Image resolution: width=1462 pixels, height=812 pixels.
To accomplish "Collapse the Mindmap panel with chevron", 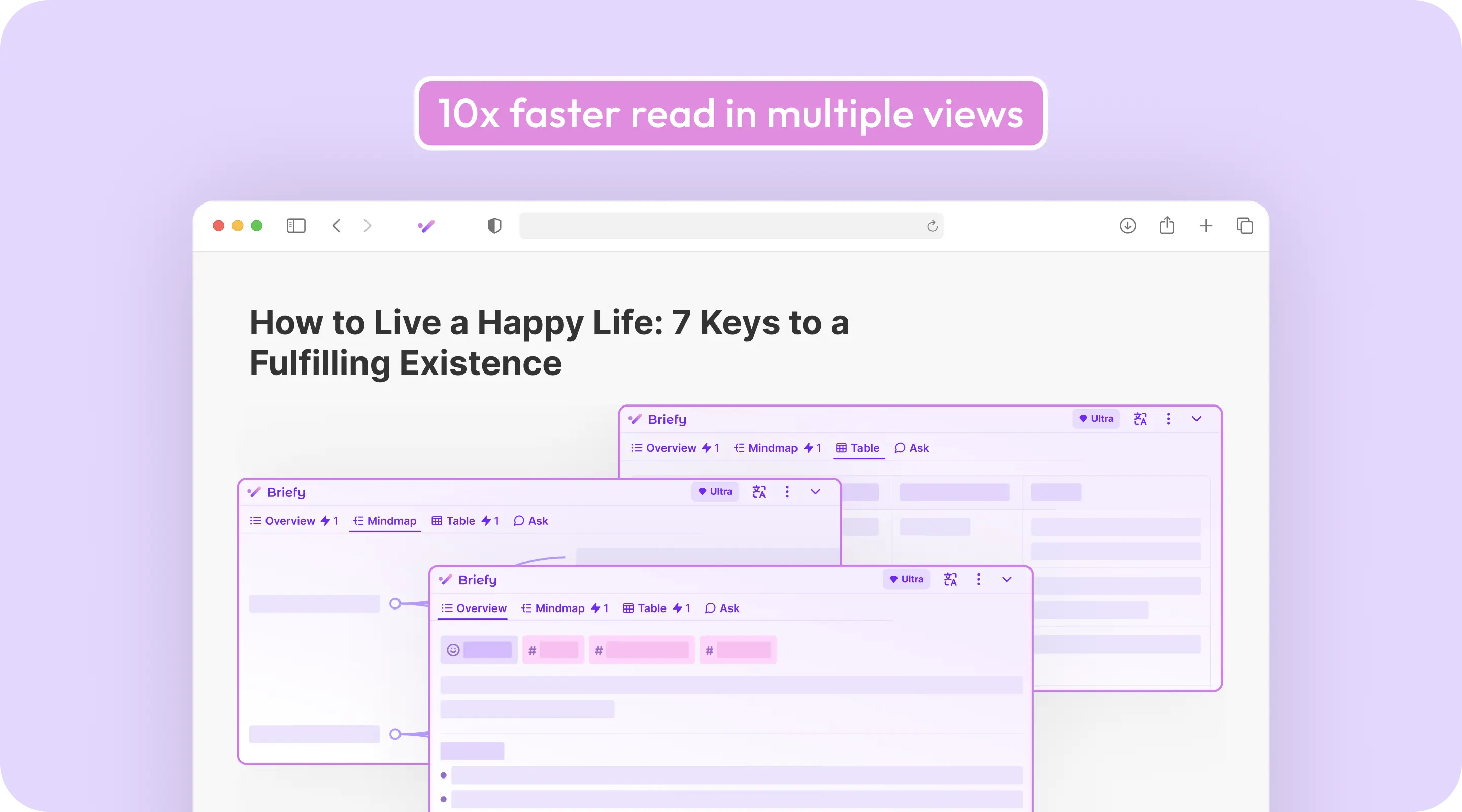I will tap(815, 491).
